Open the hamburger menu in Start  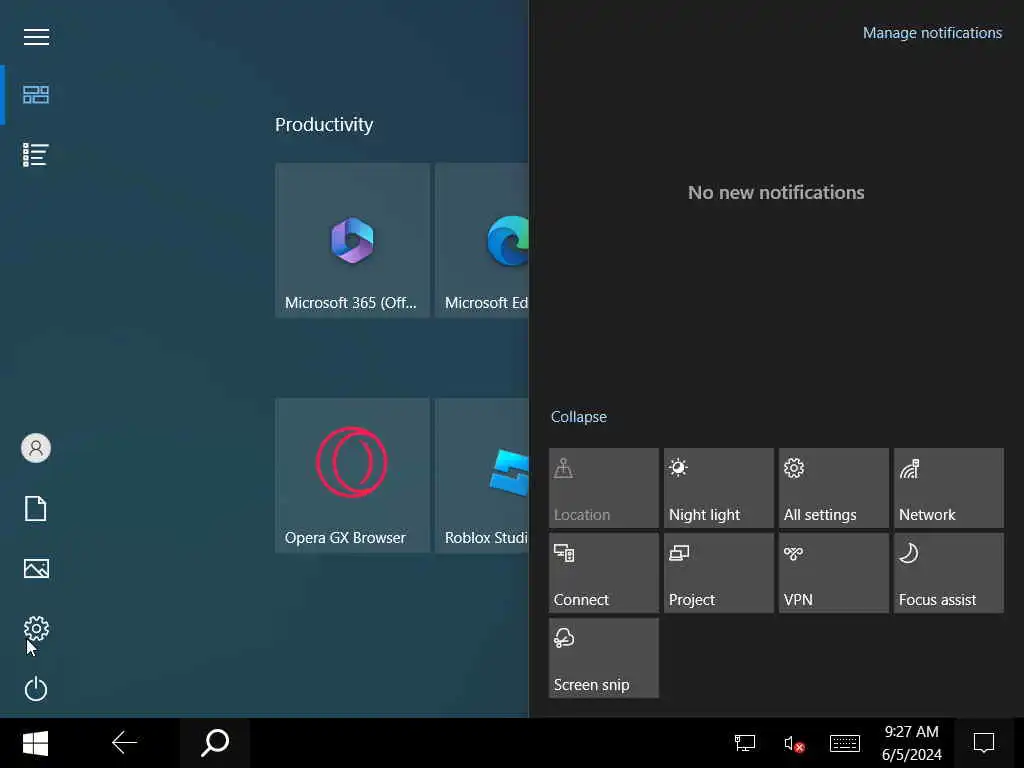[37, 37]
